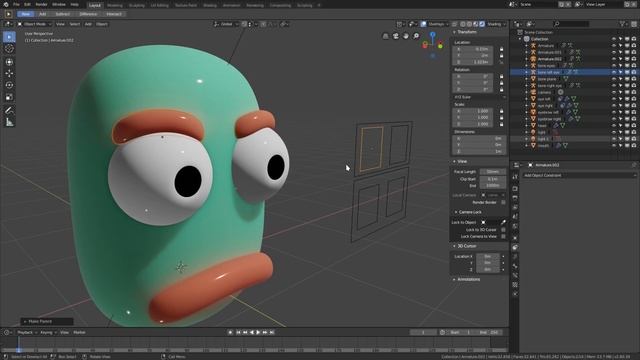Open the Render properties tab icon

(x=515, y=189)
